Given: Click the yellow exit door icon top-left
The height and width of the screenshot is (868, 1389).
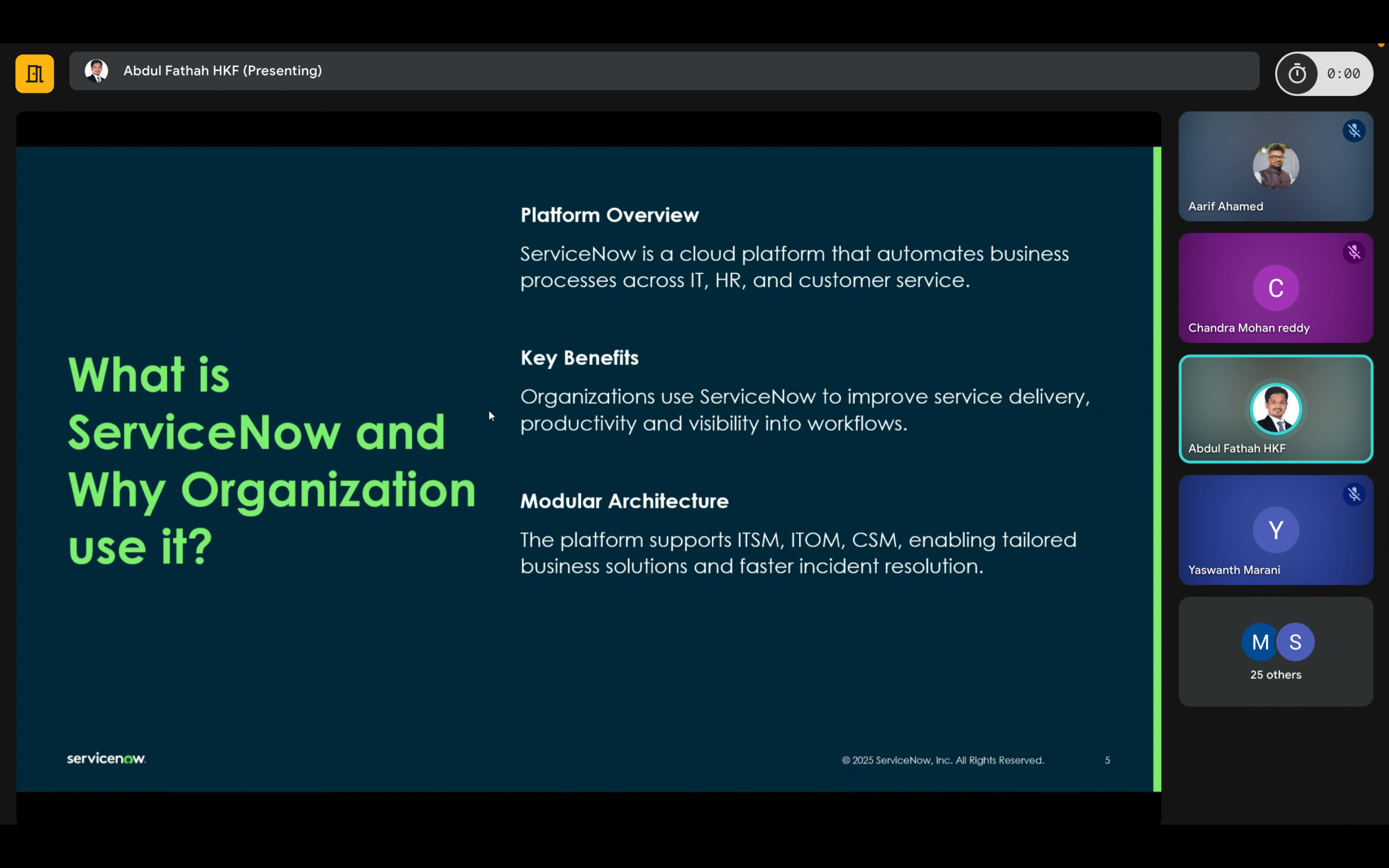Looking at the screenshot, I should pyautogui.click(x=34, y=73).
